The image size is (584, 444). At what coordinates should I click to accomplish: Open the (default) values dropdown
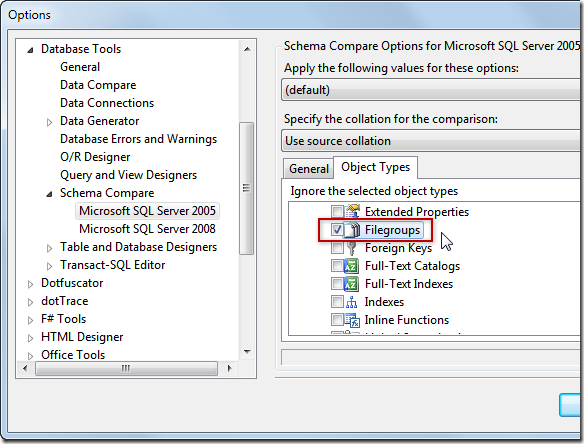click(432, 89)
